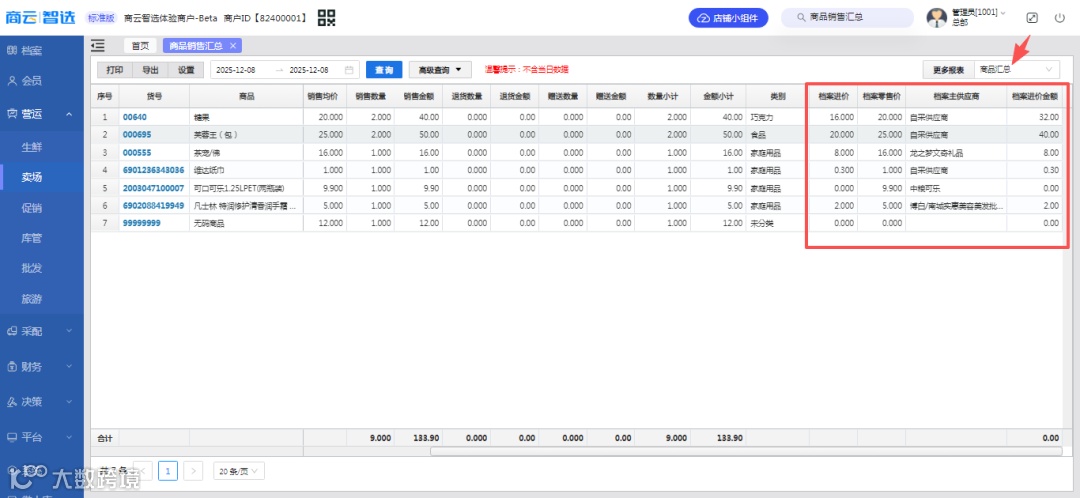Click the category cell 巧克力
Screen dimensions: 1080x498
(777, 117)
